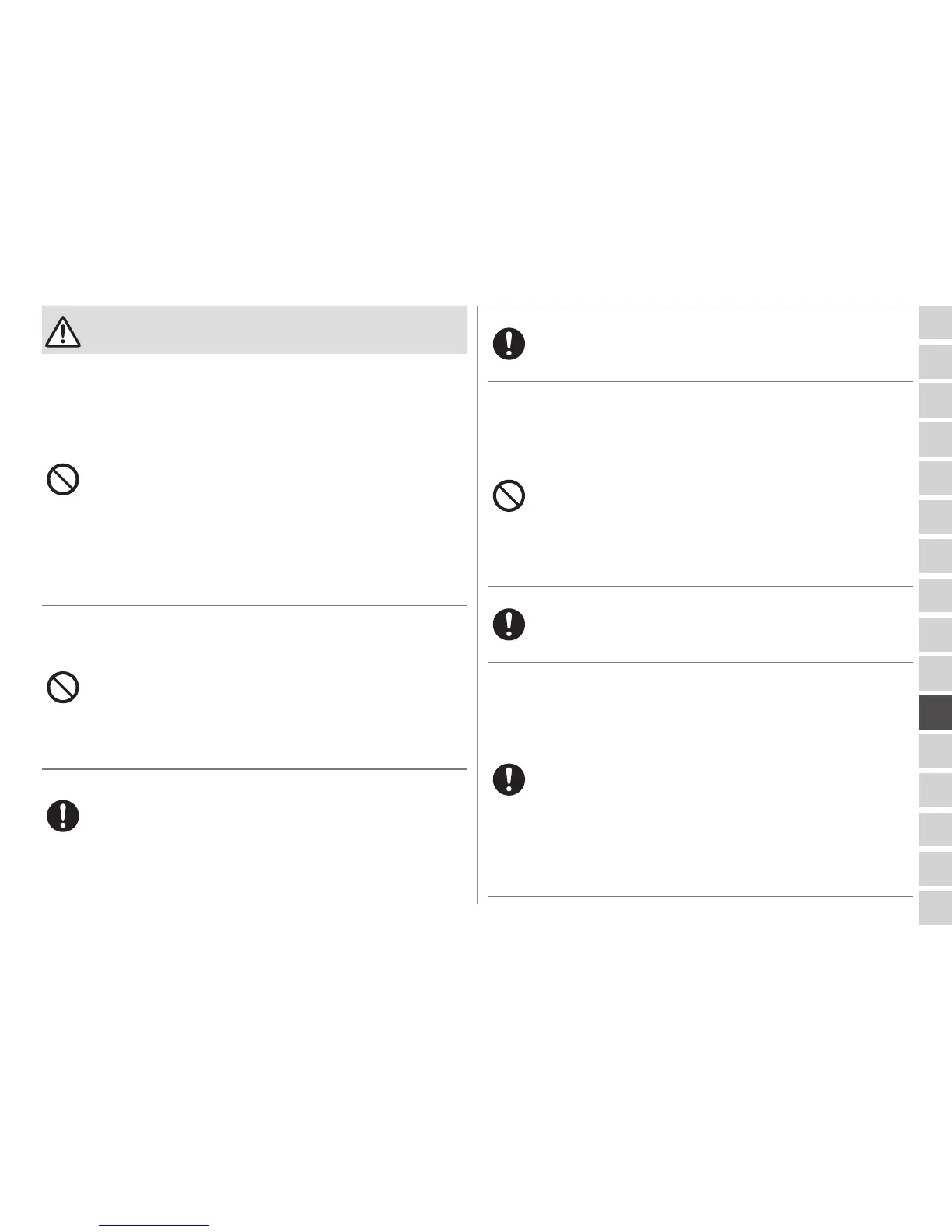Image resolution: width=952 pixels, height=1232 pixels.
Task: Click the bottom exclamation icon in the right column
Action: (509, 779)
